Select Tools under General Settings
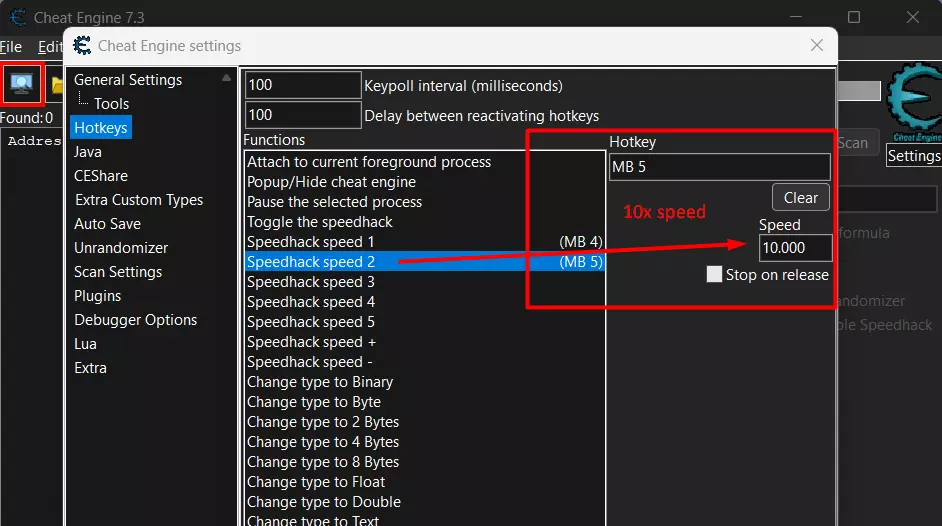 pyautogui.click(x=111, y=104)
